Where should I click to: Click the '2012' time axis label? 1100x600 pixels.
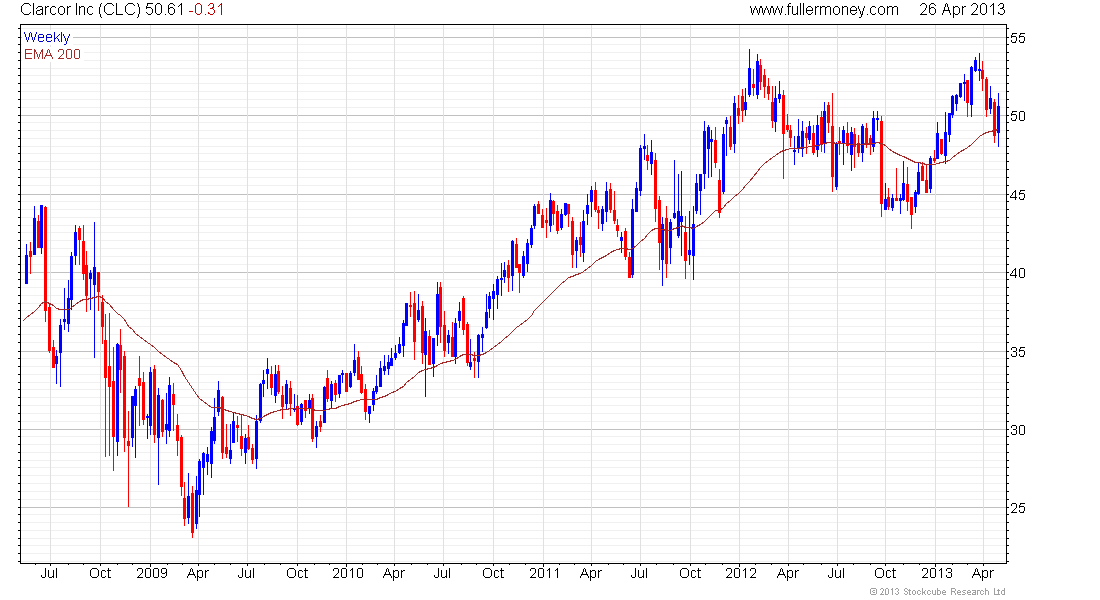[x=741, y=573]
